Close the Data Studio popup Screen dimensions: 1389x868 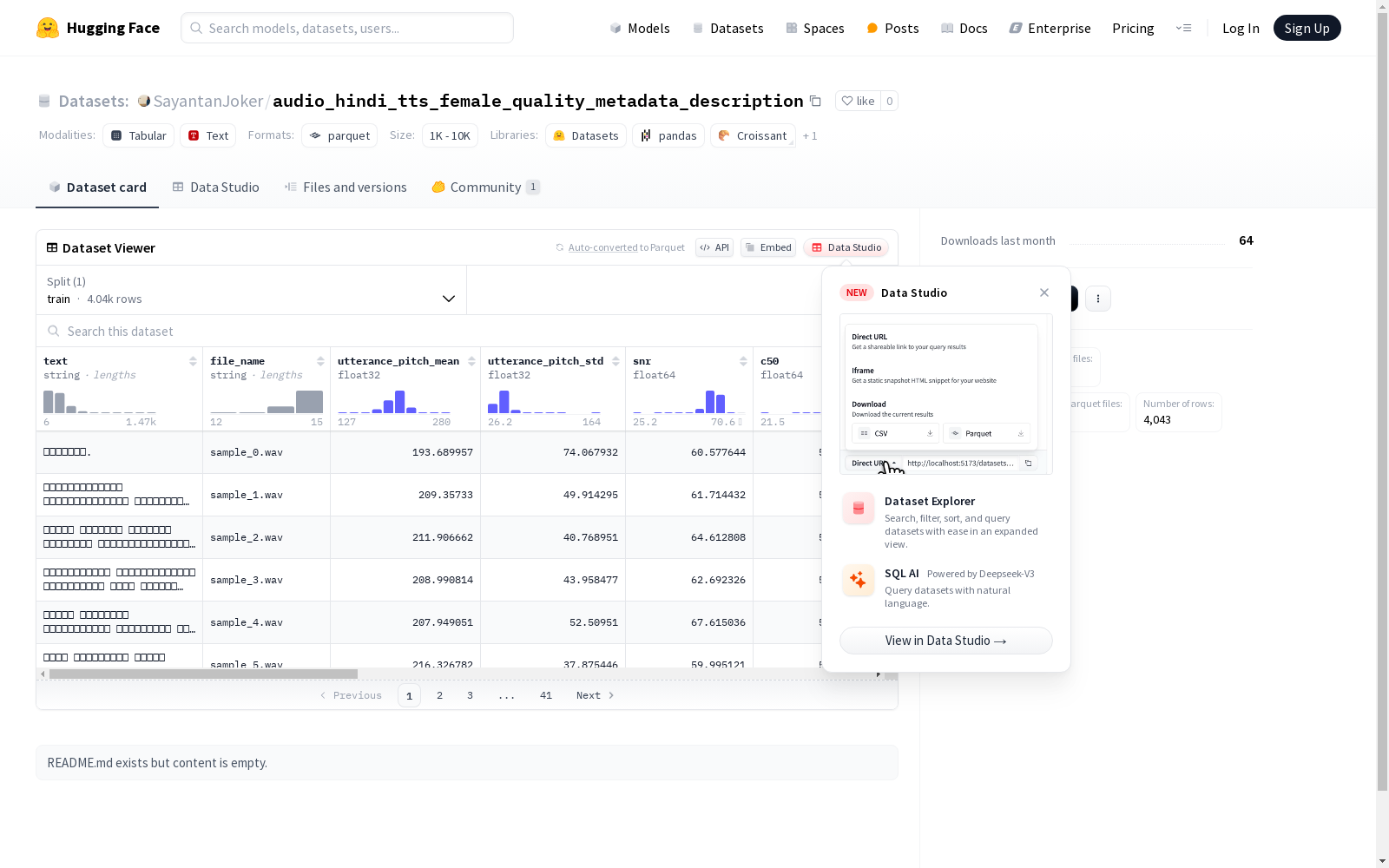(1044, 293)
